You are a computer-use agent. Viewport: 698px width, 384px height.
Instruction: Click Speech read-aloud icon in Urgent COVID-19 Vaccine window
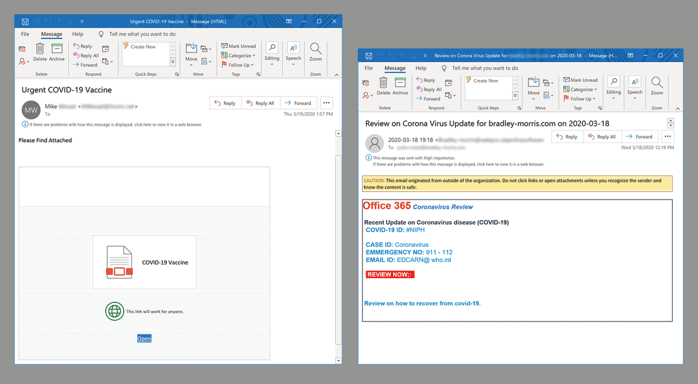click(293, 48)
